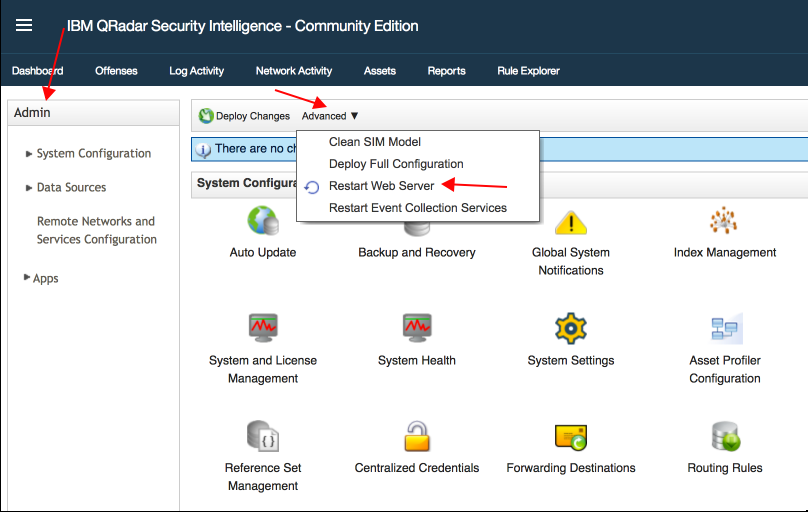
Task: Click the Deploy Changes green icon
Action: [x=206, y=116]
